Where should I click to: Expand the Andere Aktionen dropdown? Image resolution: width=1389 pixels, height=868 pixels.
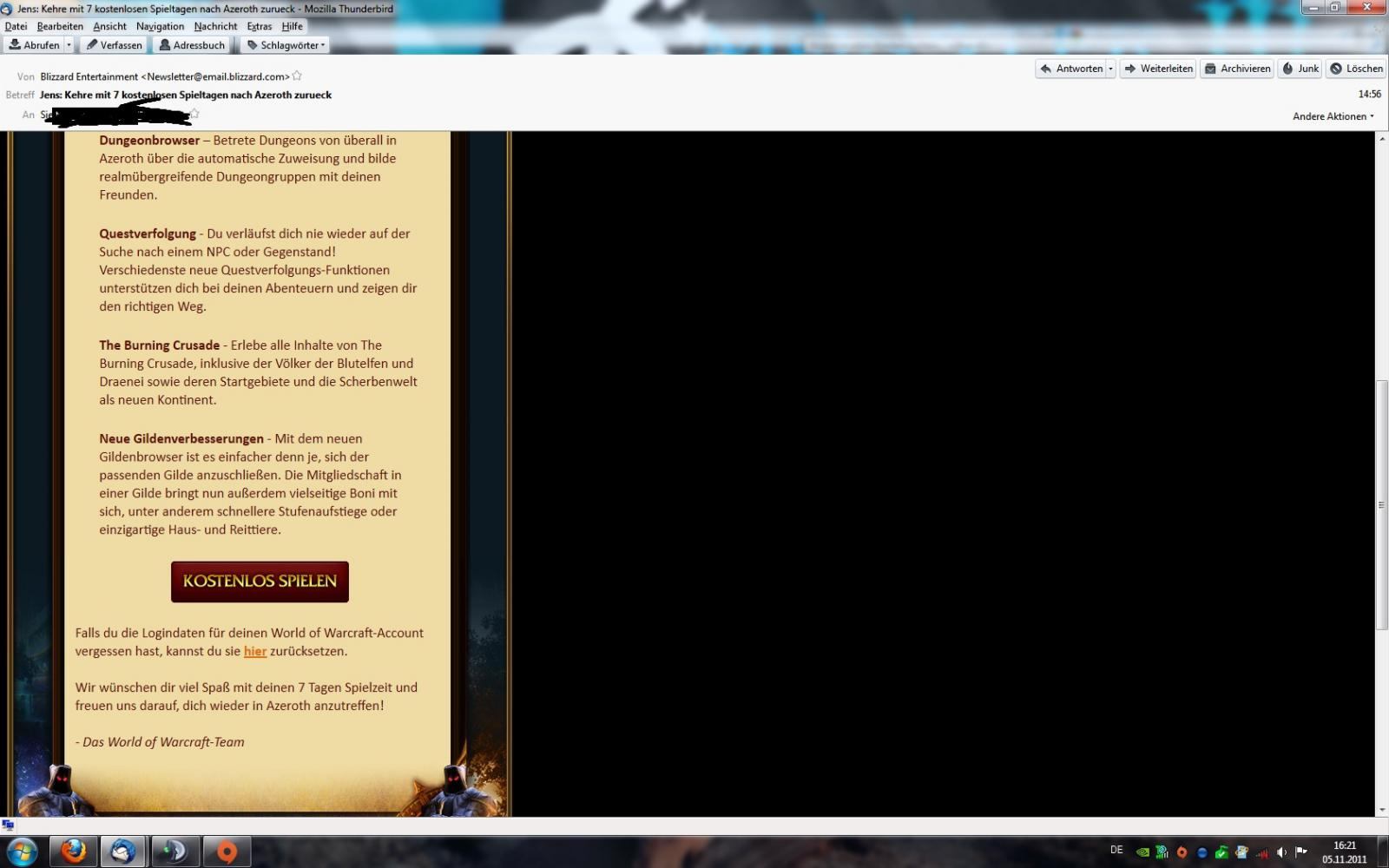coord(1333,116)
